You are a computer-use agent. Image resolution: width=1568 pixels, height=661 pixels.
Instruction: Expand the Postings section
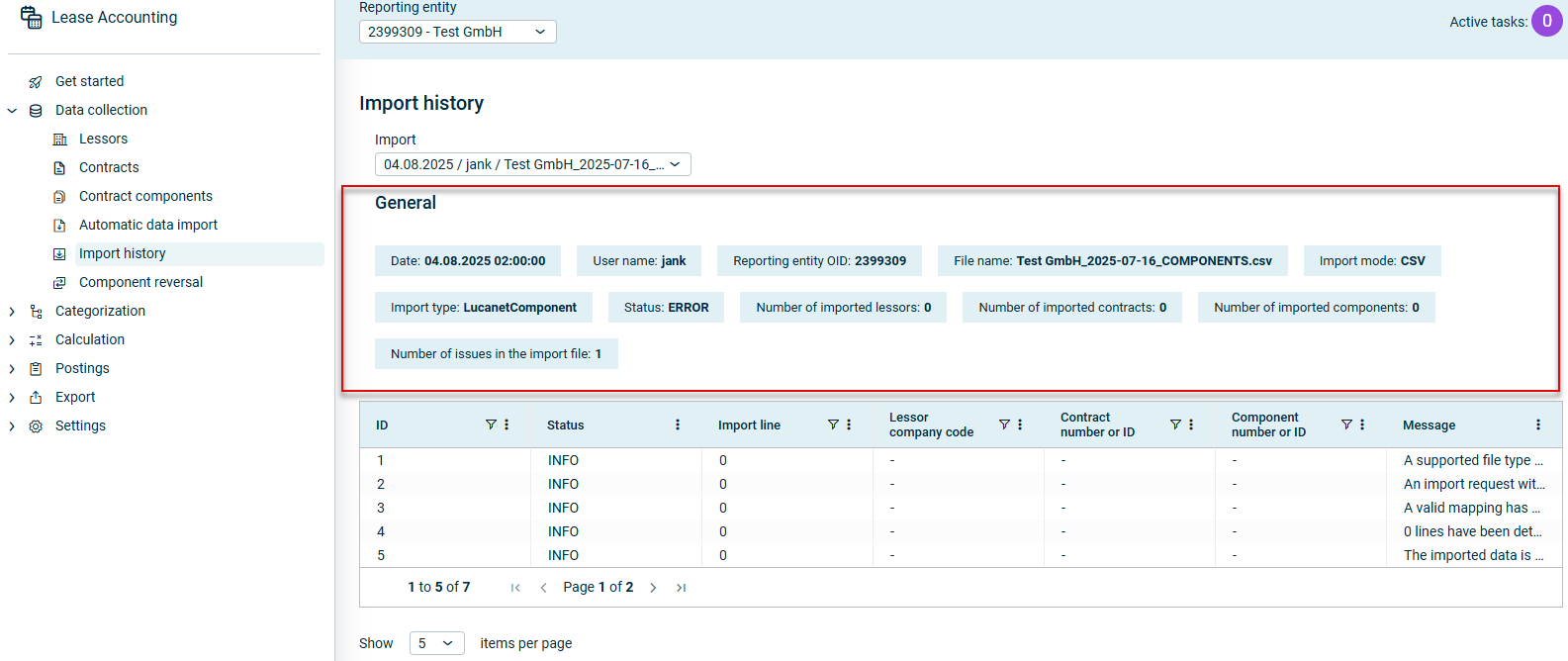tap(12, 369)
